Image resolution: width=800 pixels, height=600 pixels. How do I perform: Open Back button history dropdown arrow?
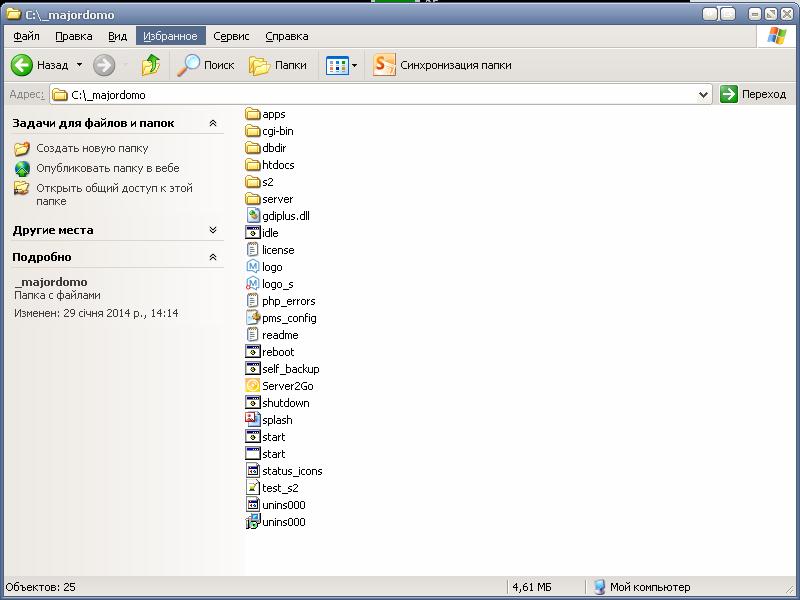80,65
